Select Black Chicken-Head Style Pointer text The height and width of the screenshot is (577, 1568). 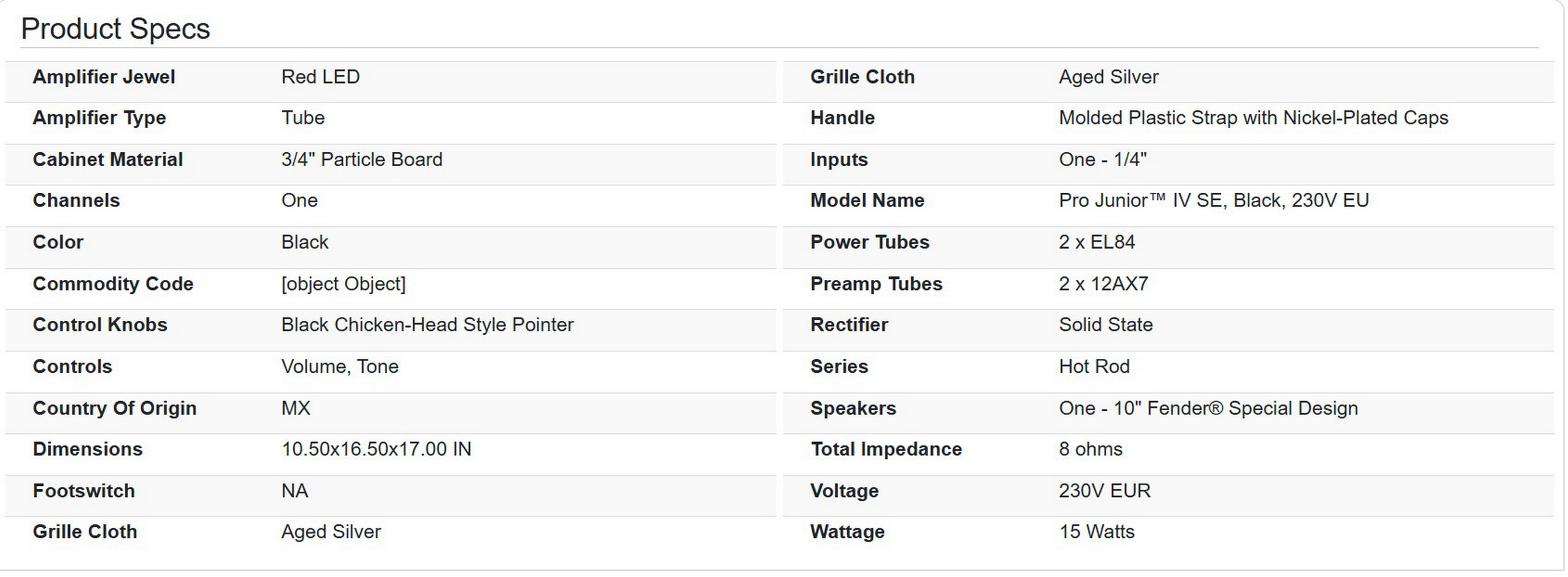[x=427, y=325]
